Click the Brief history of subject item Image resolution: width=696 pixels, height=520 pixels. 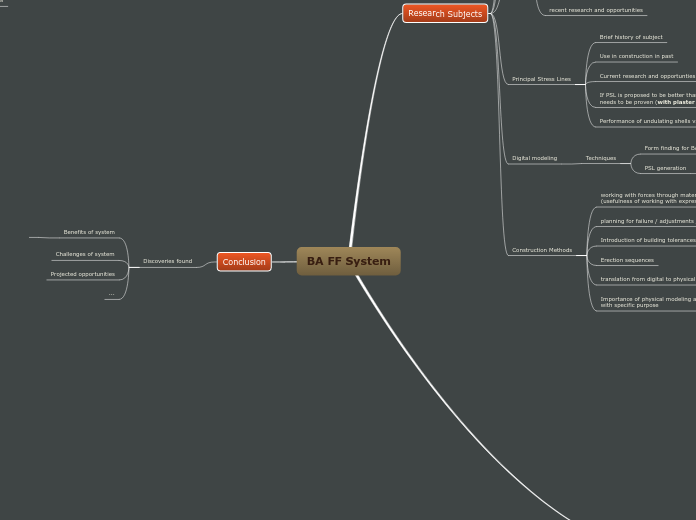click(x=631, y=37)
